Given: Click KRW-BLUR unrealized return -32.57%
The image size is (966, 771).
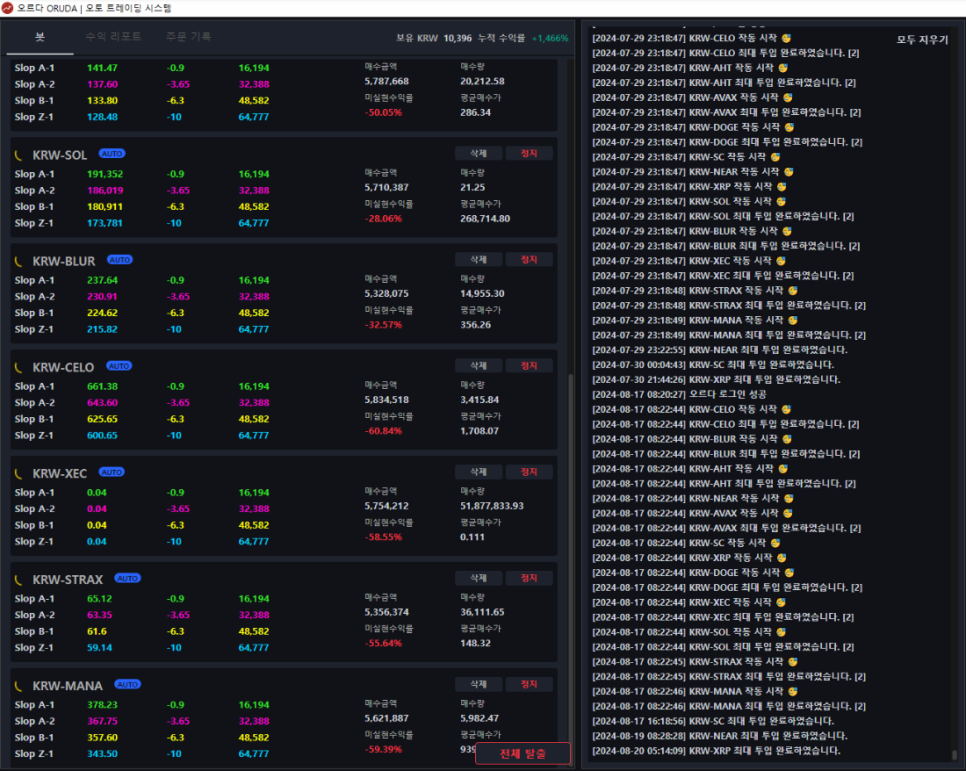Looking at the screenshot, I should pyautogui.click(x=383, y=325).
